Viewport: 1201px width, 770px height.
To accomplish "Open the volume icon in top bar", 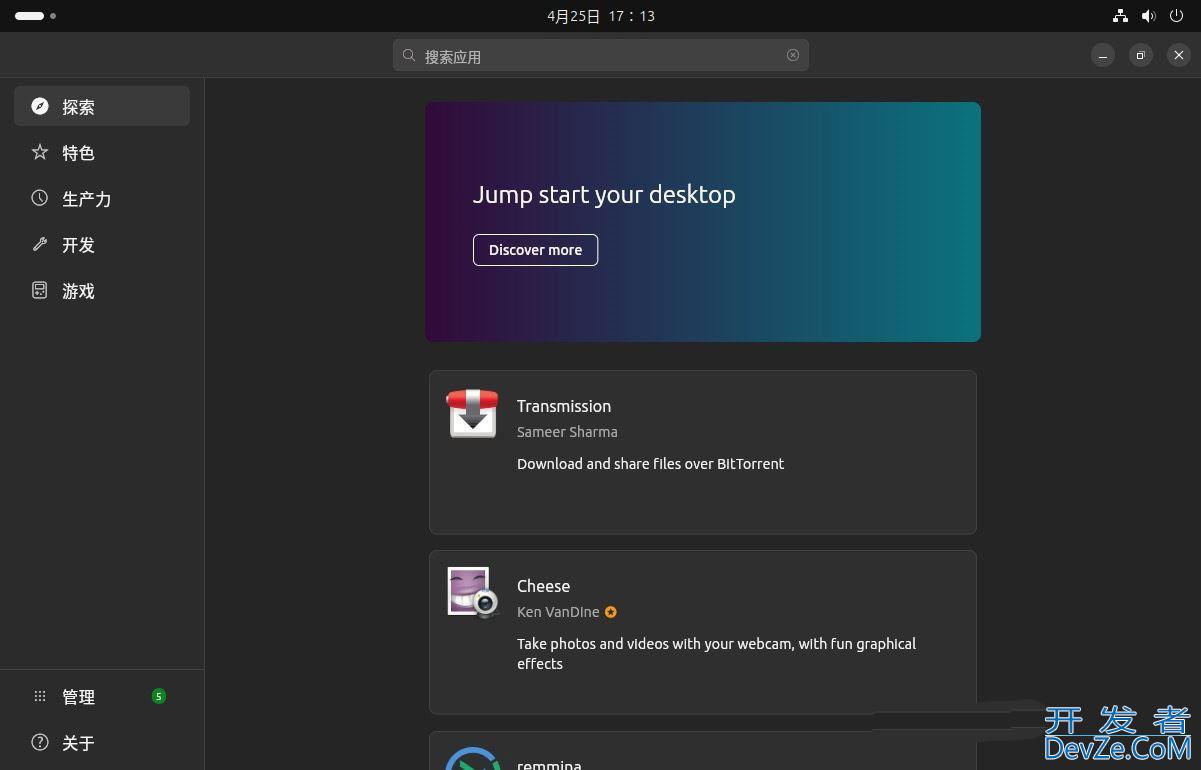I will (x=1149, y=16).
